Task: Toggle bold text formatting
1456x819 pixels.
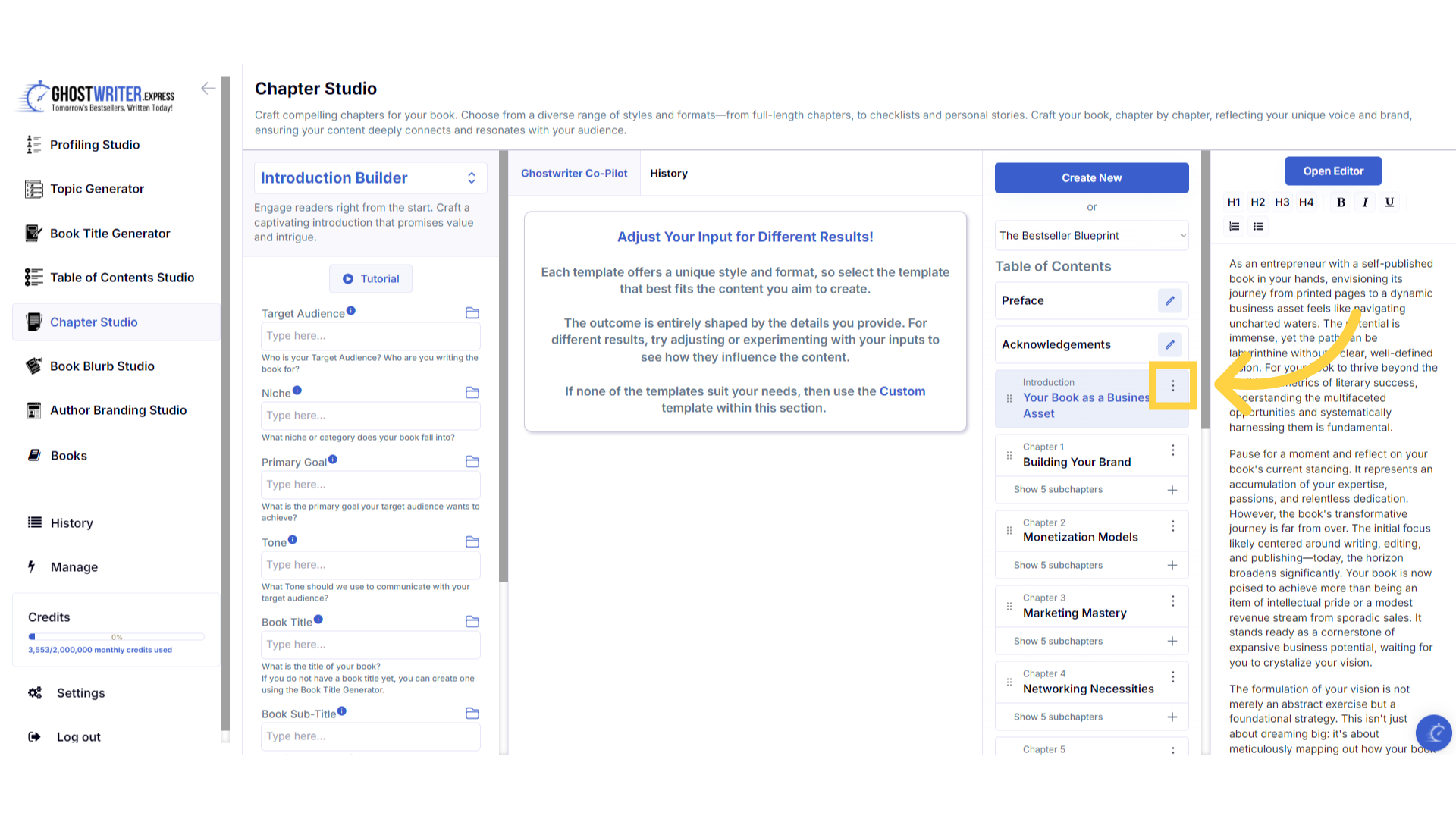Action: tap(1341, 202)
